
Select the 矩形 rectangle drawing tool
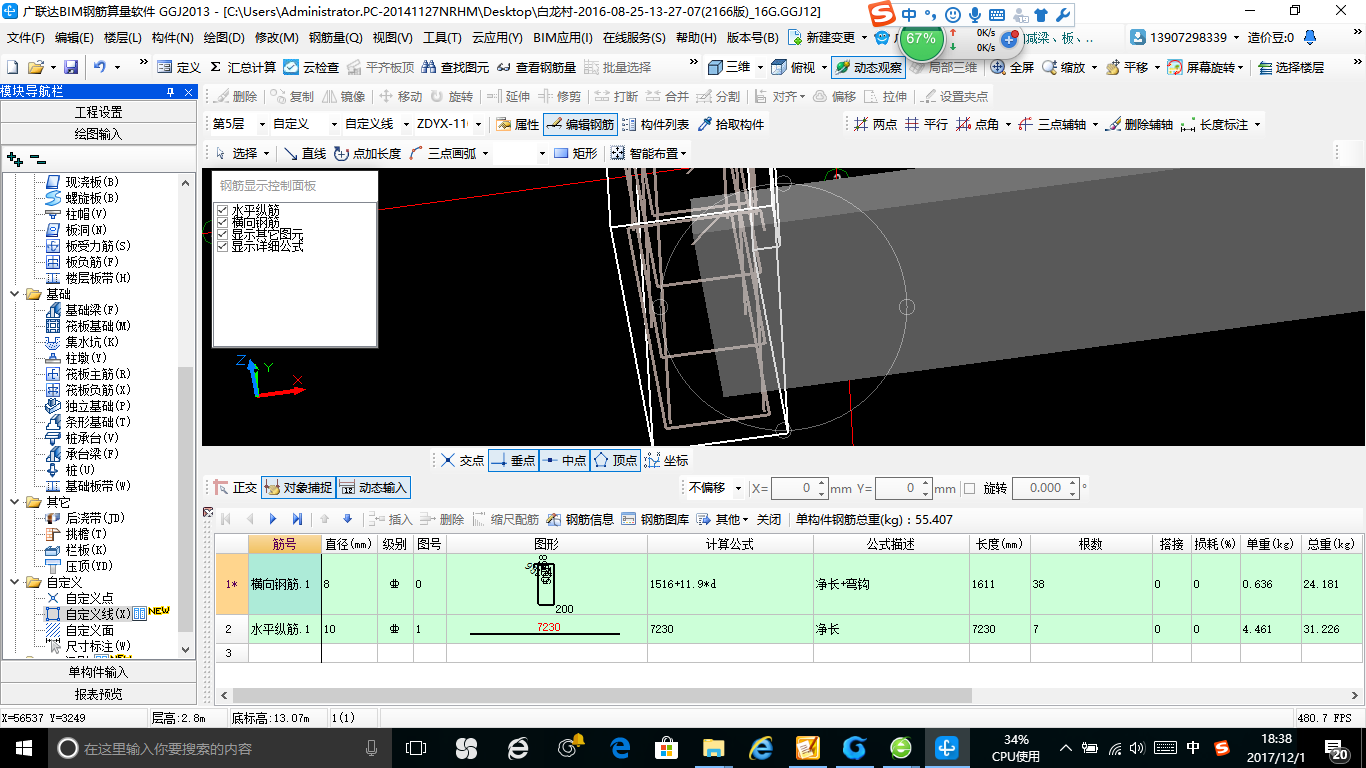pyautogui.click(x=575, y=153)
